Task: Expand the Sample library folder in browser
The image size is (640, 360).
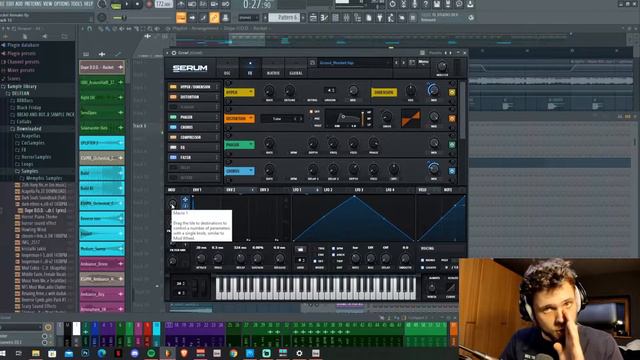Action: click(x=22, y=87)
